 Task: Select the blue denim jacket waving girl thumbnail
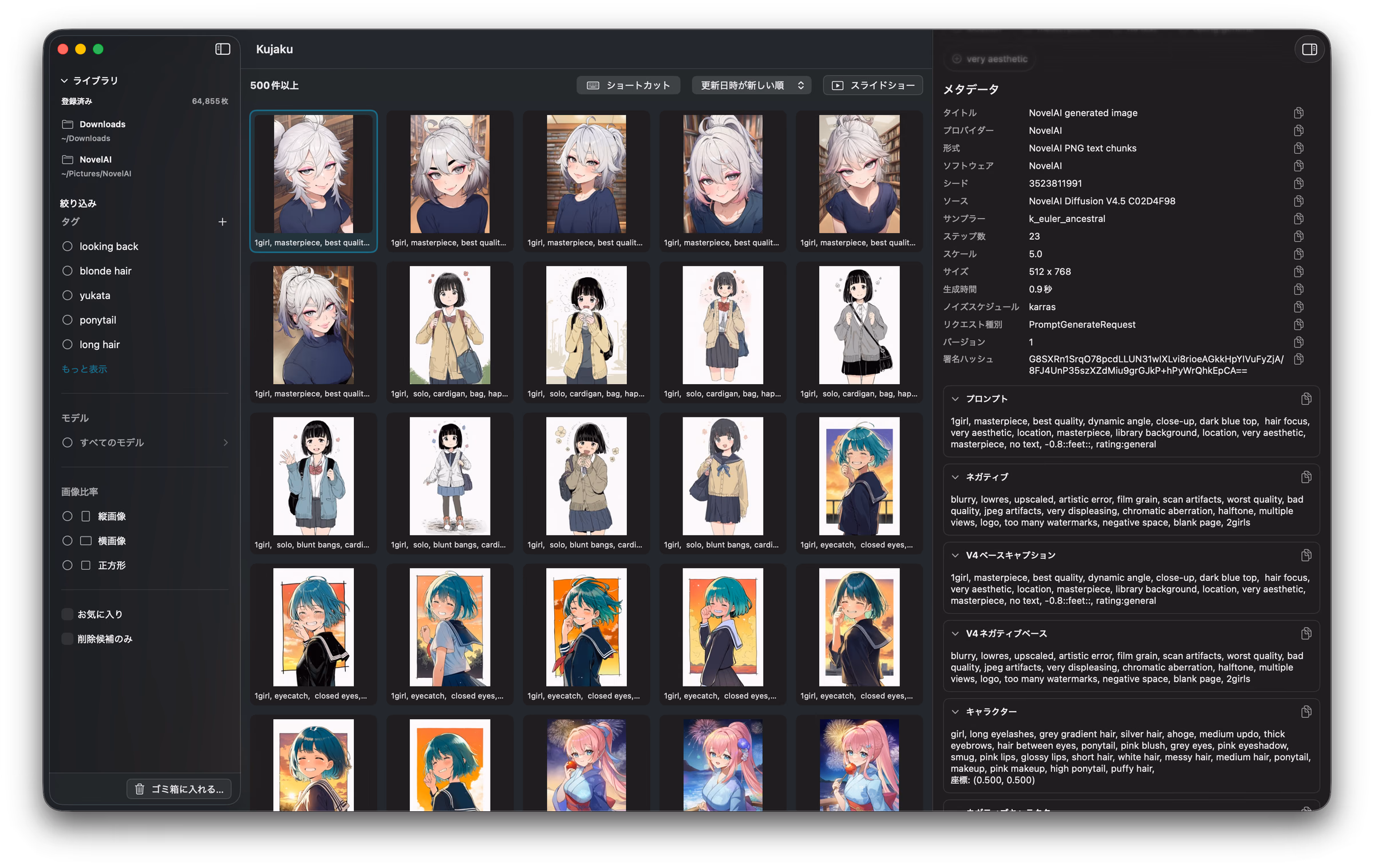tap(313, 483)
